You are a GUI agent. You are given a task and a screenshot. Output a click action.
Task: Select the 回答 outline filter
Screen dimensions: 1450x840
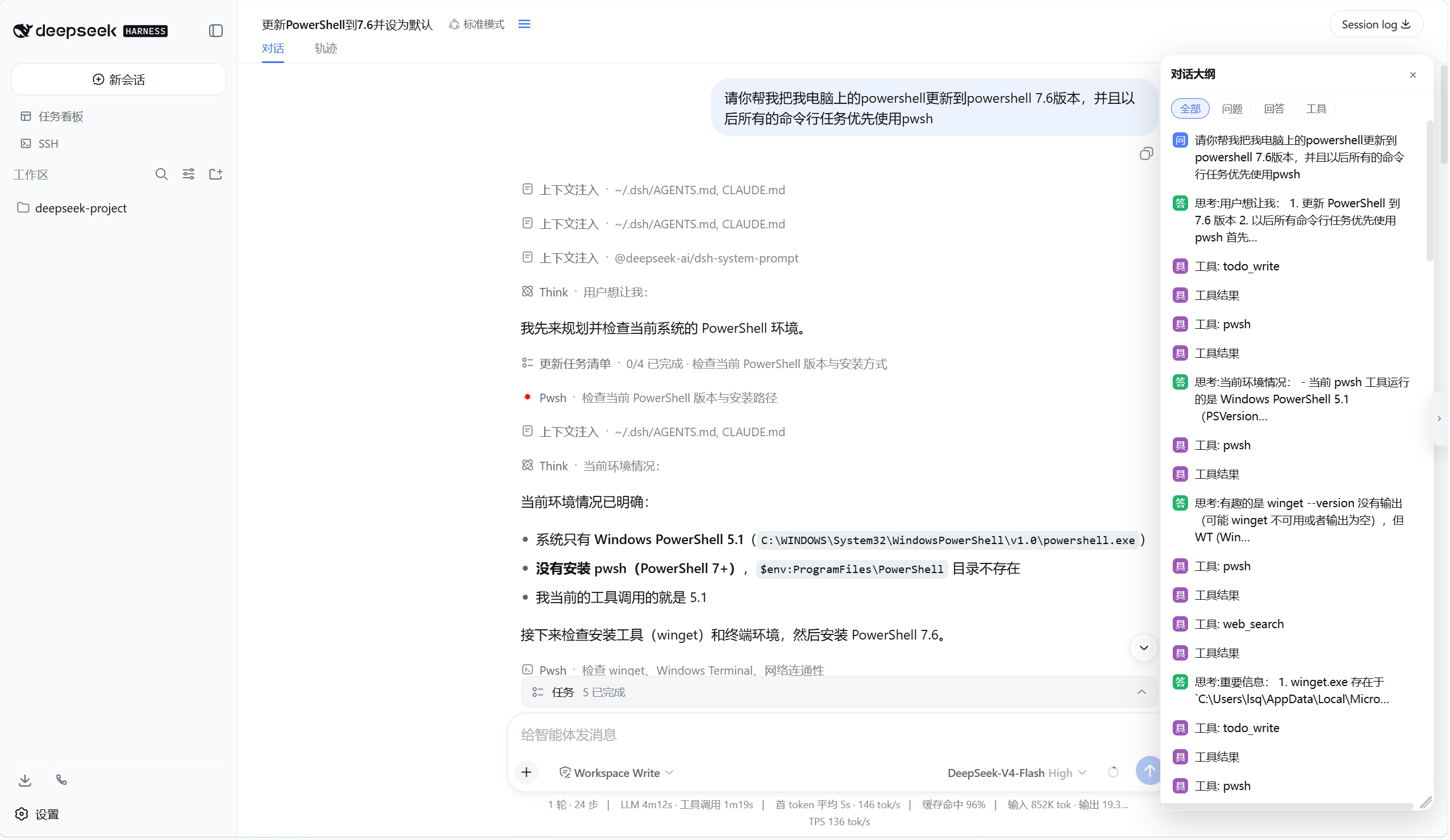(x=1274, y=108)
